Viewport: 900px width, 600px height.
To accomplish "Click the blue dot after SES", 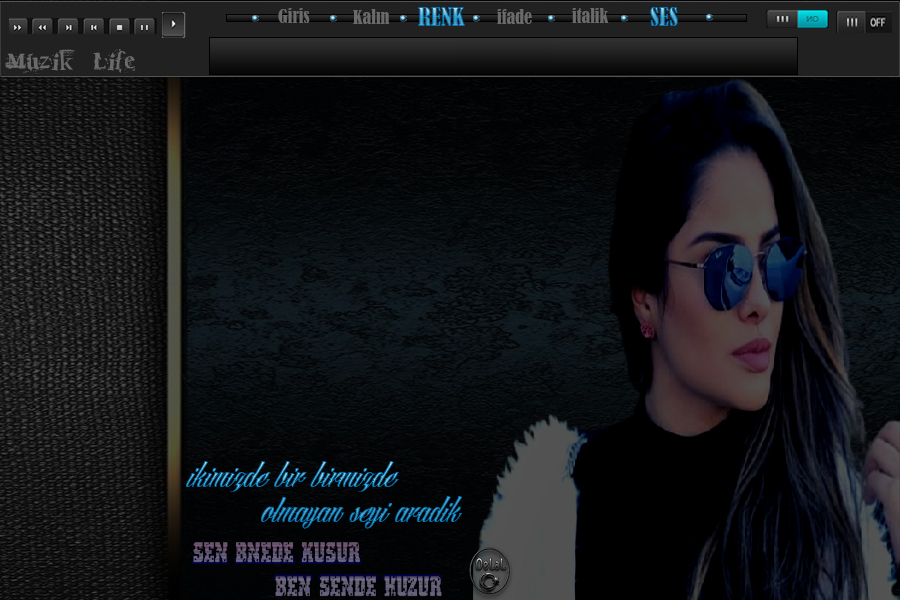I will coord(709,17).
